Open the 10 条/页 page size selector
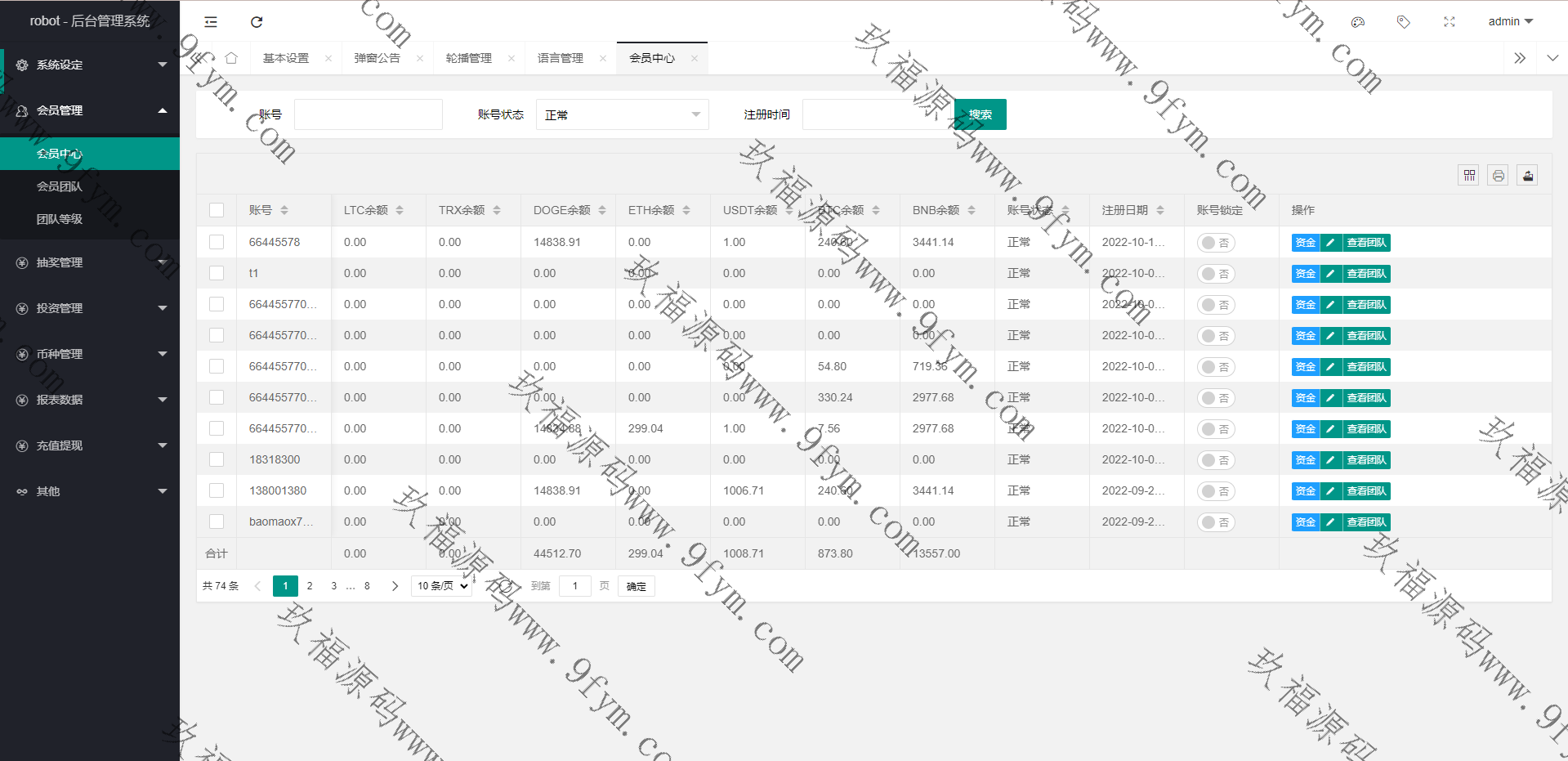 click(x=442, y=586)
